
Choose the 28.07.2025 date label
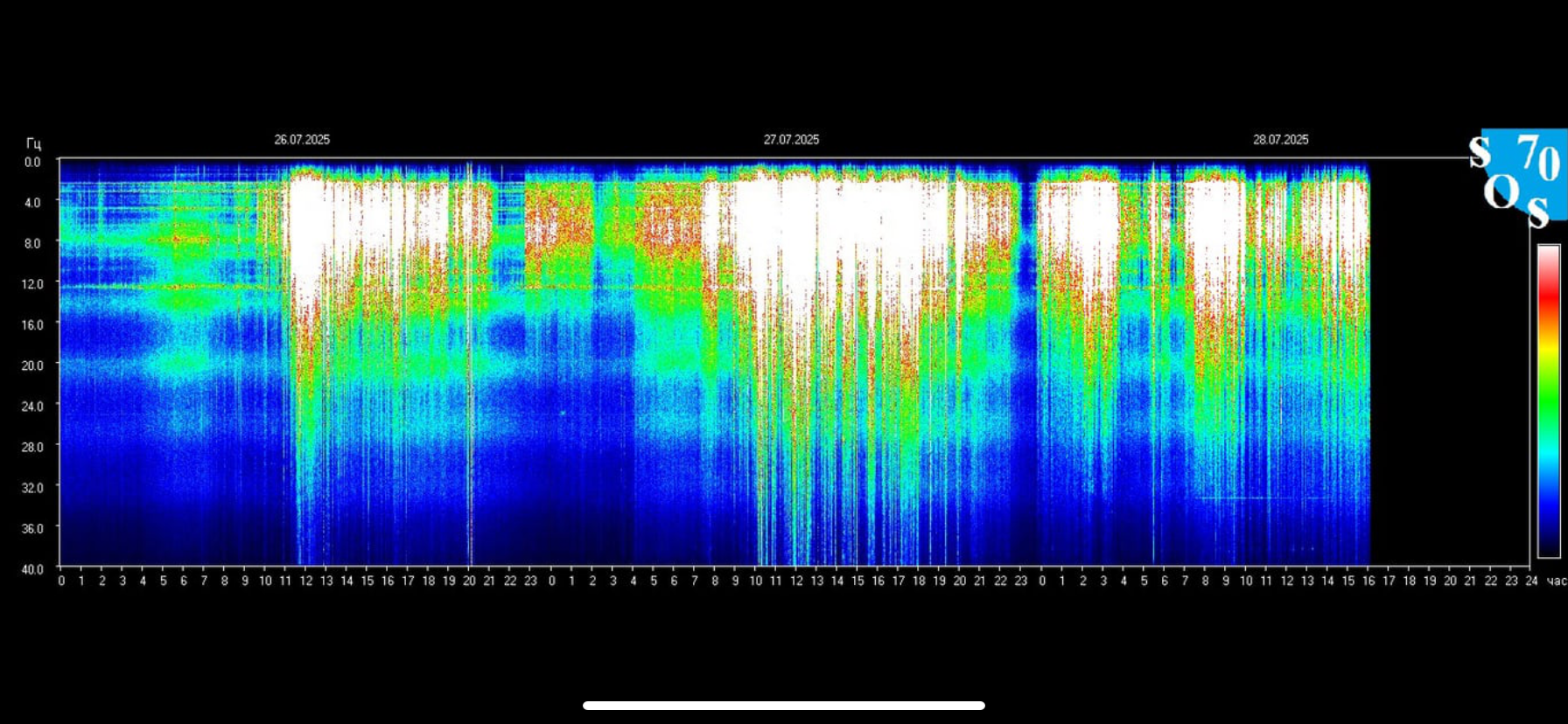pos(1280,140)
